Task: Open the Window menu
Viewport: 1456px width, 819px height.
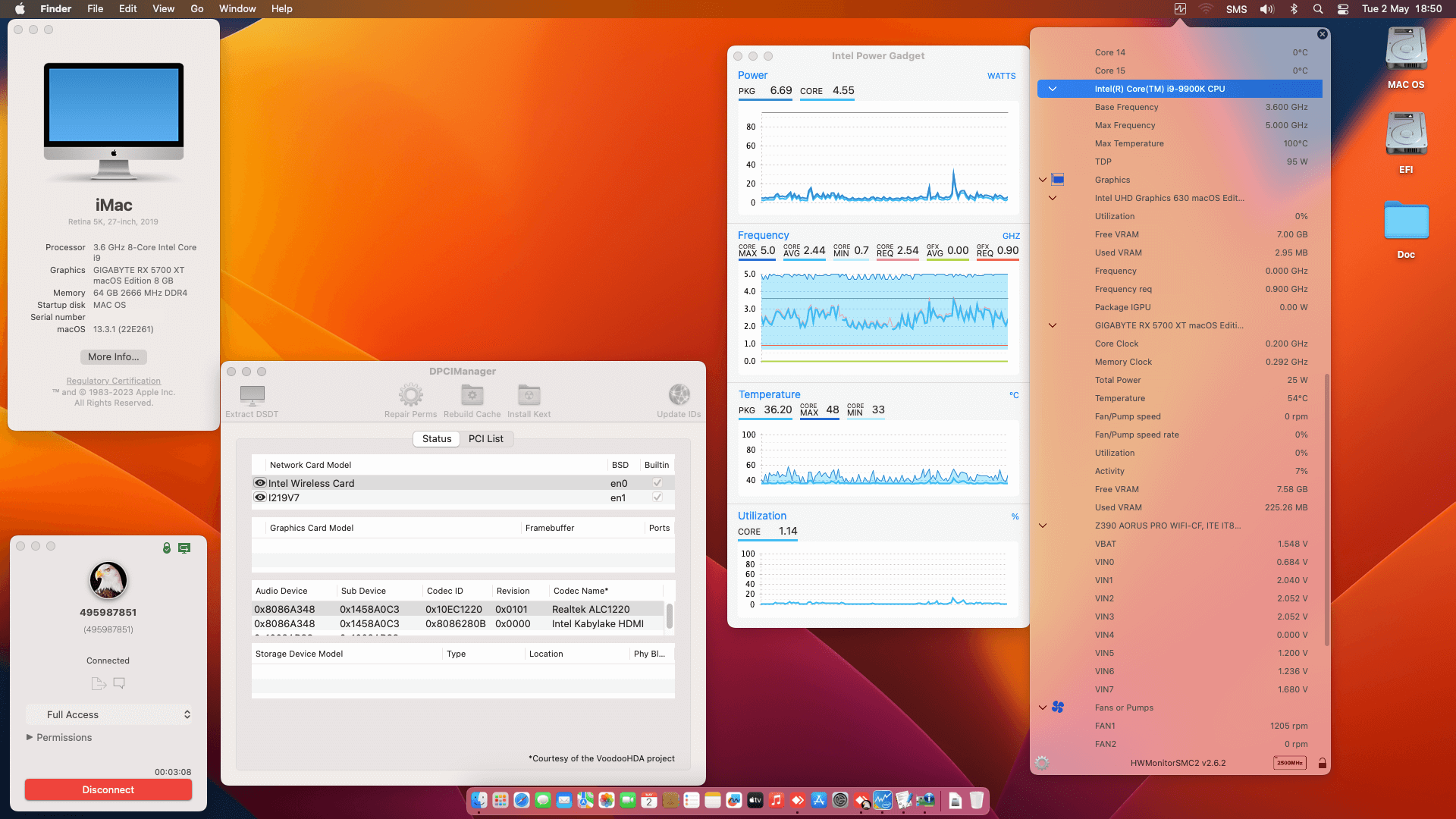Action: click(x=237, y=9)
